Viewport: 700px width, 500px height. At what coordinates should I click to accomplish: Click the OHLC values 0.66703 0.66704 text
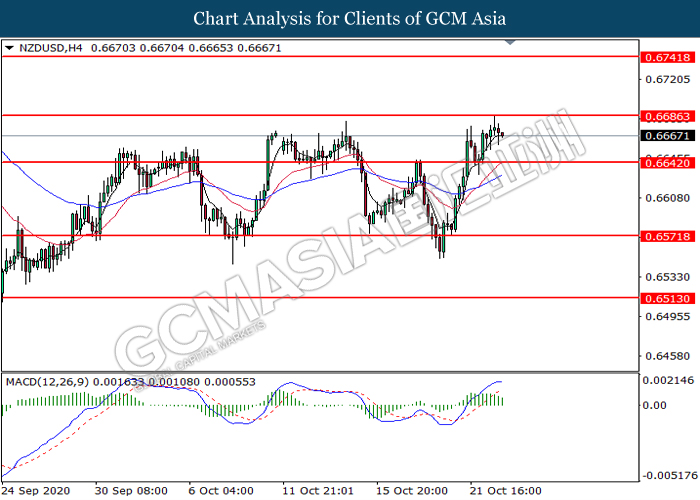pos(138,48)
